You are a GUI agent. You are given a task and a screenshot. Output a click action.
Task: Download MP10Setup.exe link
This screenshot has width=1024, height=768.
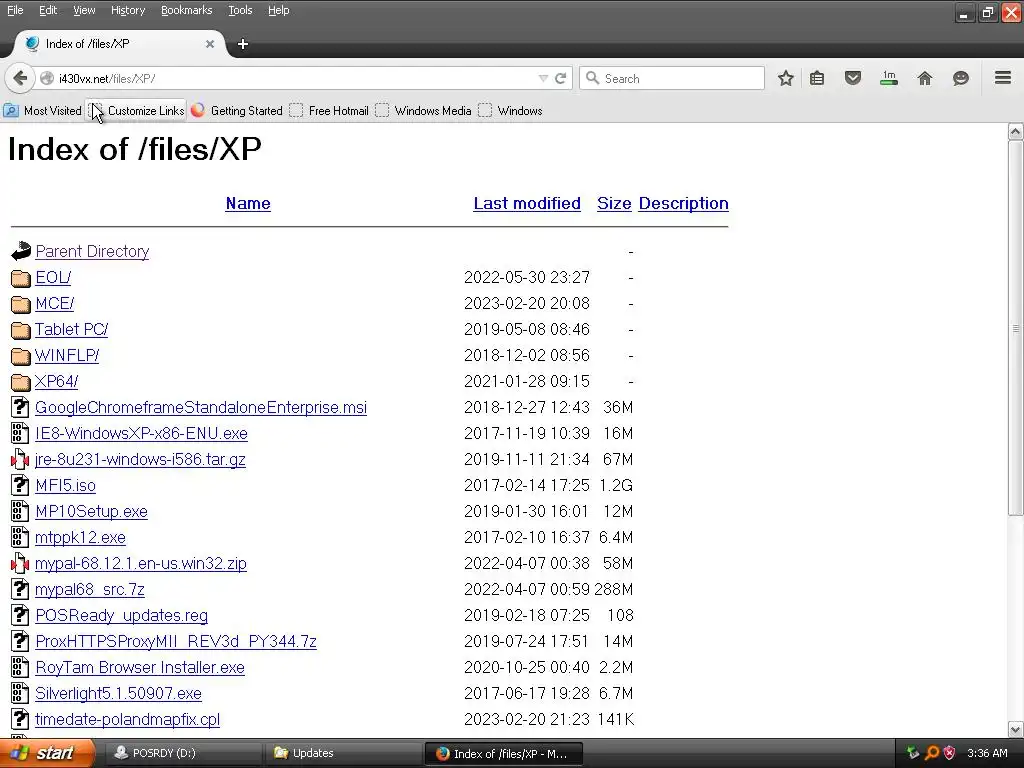coord(91,511)
